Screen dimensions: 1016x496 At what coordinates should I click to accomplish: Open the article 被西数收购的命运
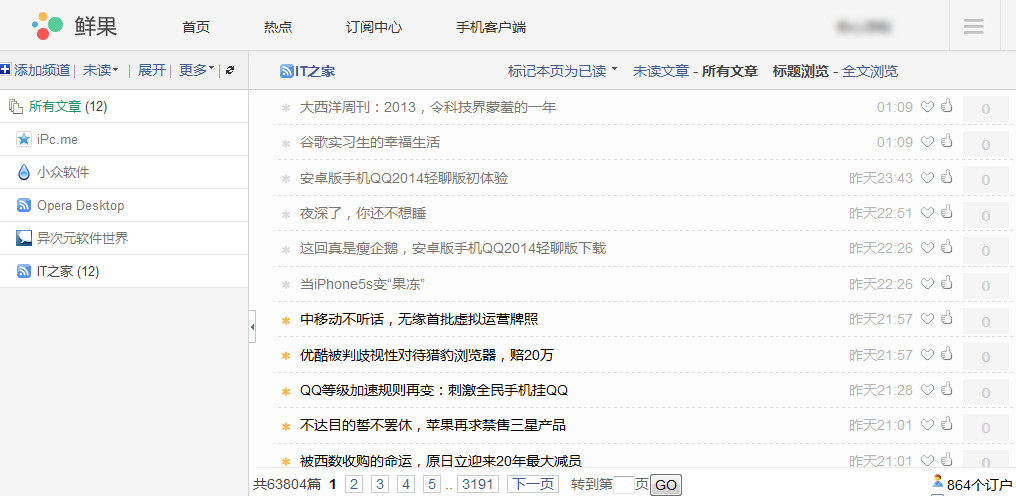click(441, 461)
